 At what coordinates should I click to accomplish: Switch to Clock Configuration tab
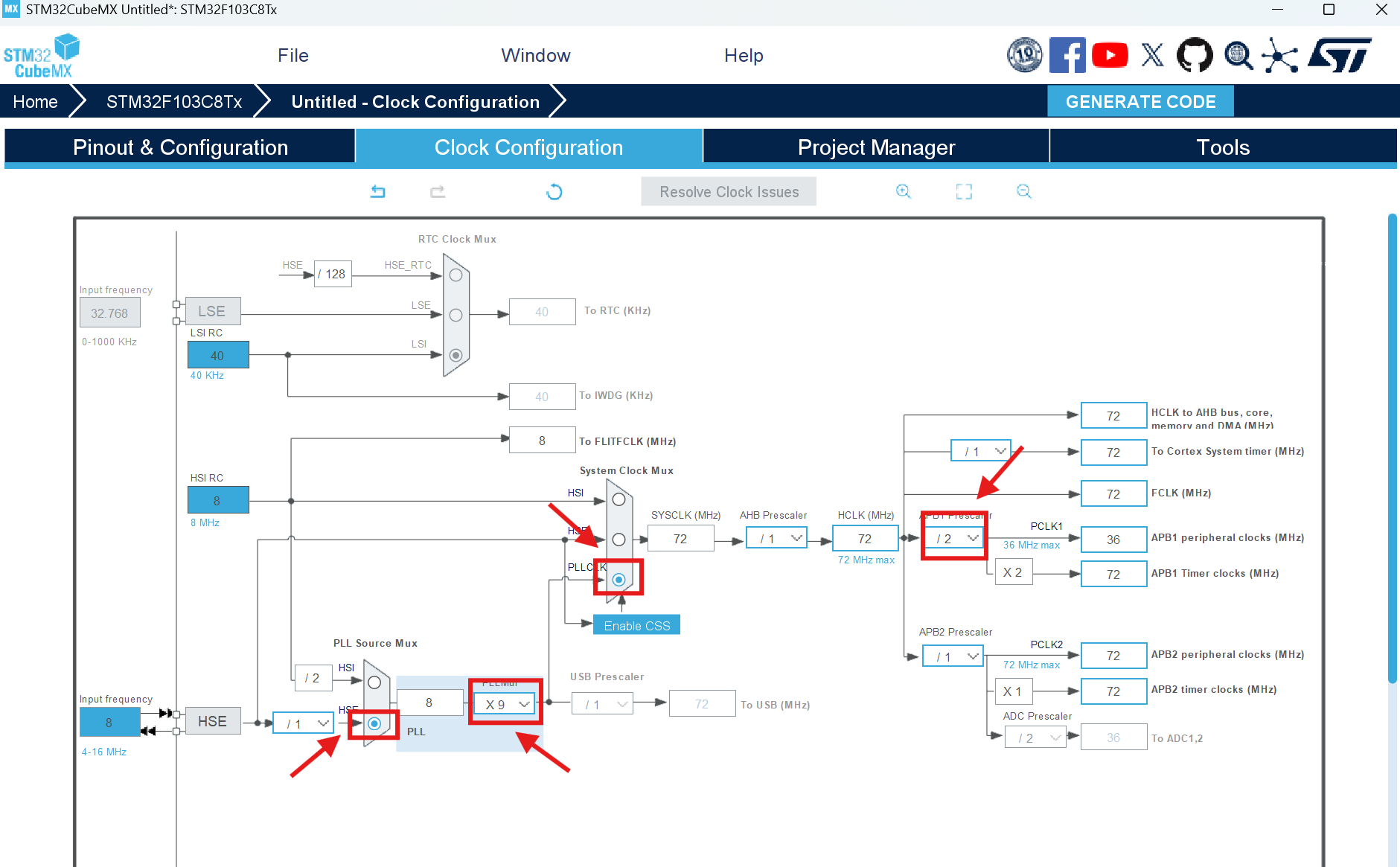coord(529,147)
